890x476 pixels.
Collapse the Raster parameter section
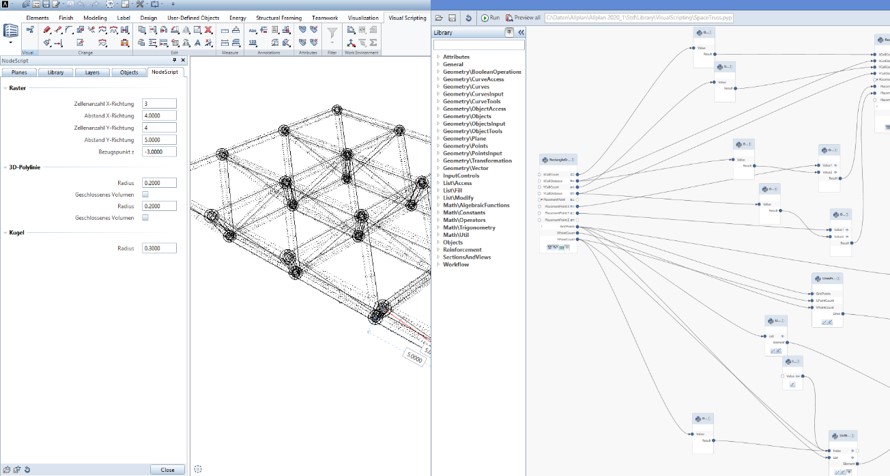click(5, 88)
